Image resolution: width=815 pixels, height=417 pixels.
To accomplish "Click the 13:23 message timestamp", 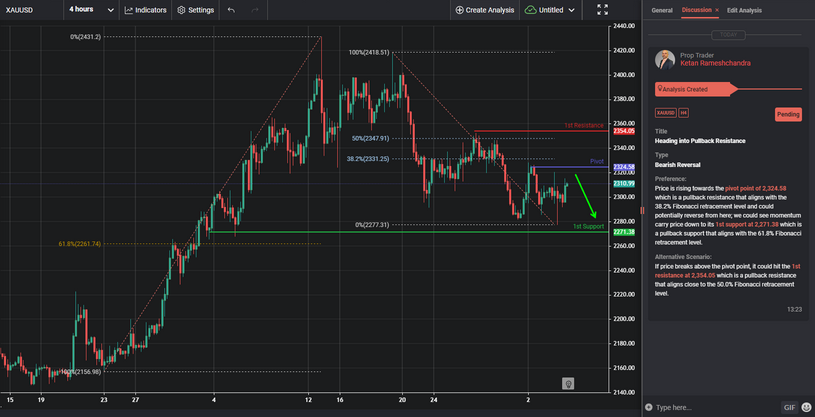I will pos(794,309).
